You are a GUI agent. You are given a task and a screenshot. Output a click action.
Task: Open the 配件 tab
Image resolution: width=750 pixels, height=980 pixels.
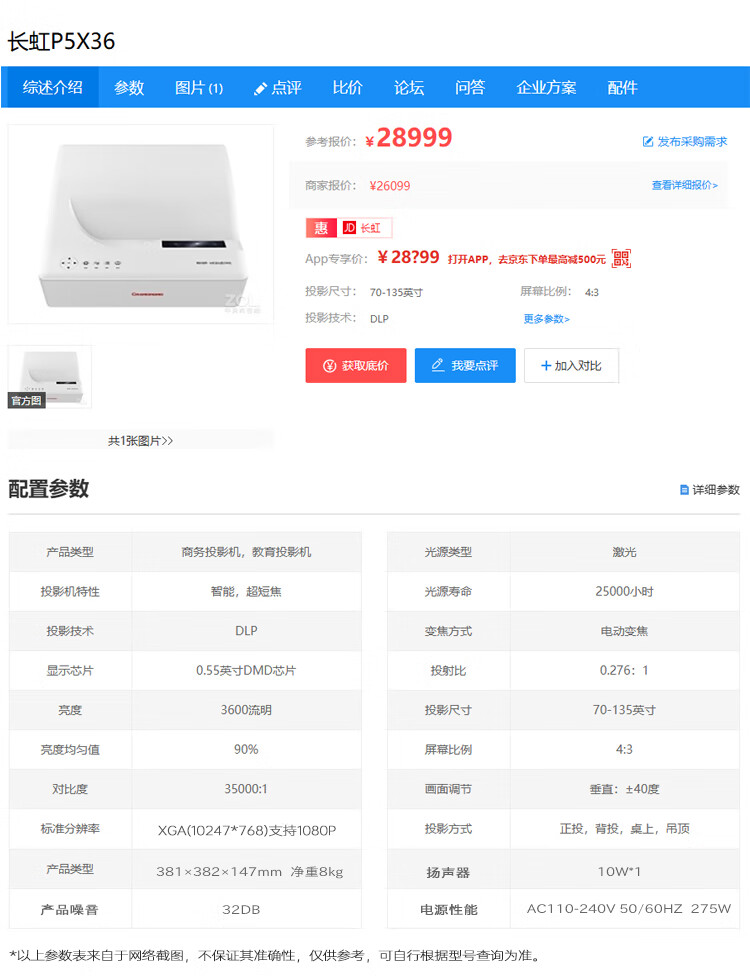point(622,88)
